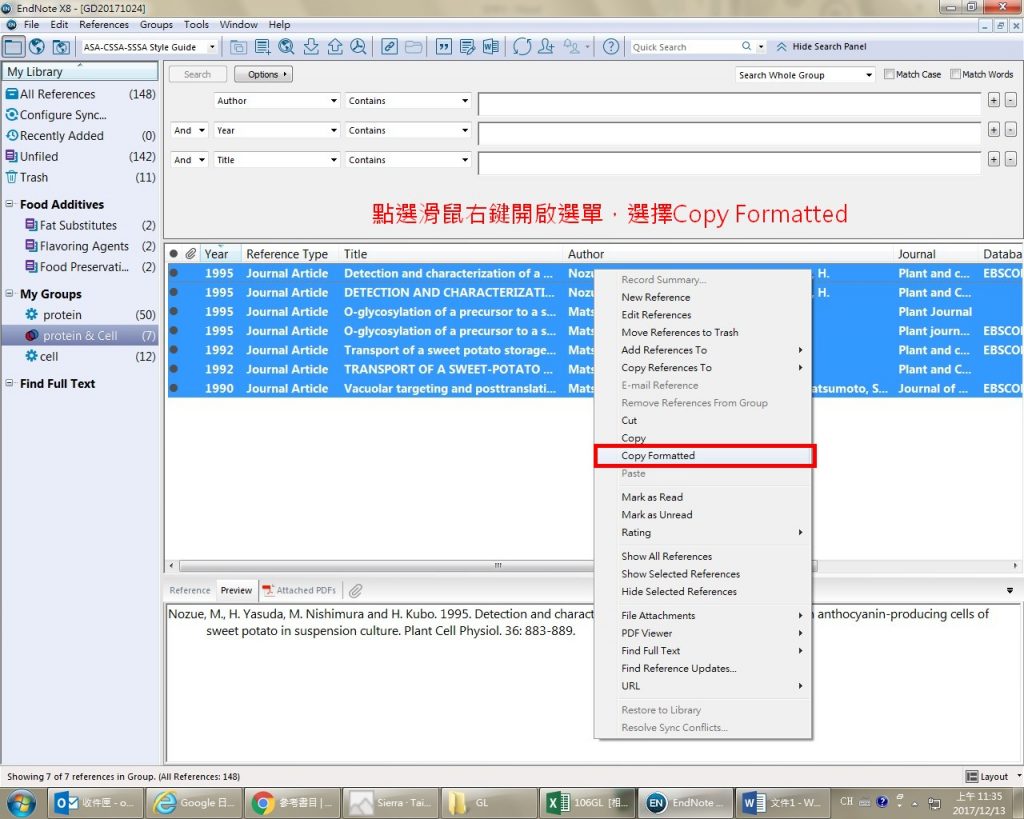1024x819 pixels.
Task: Click Hide Search Panel
Action: 821,47
